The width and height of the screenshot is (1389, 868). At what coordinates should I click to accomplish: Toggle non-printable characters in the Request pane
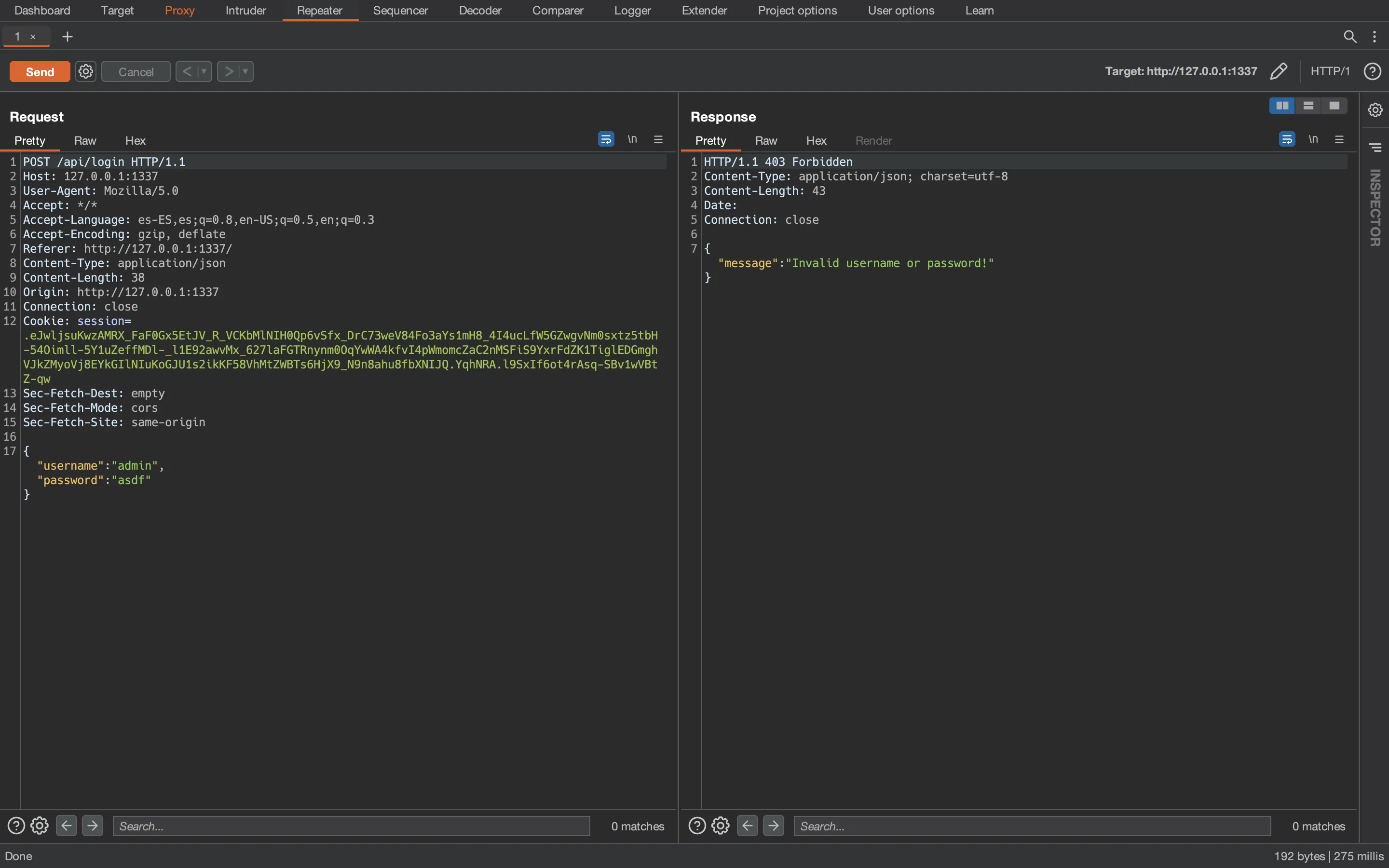pyautogui.click(x=632, y=139)
